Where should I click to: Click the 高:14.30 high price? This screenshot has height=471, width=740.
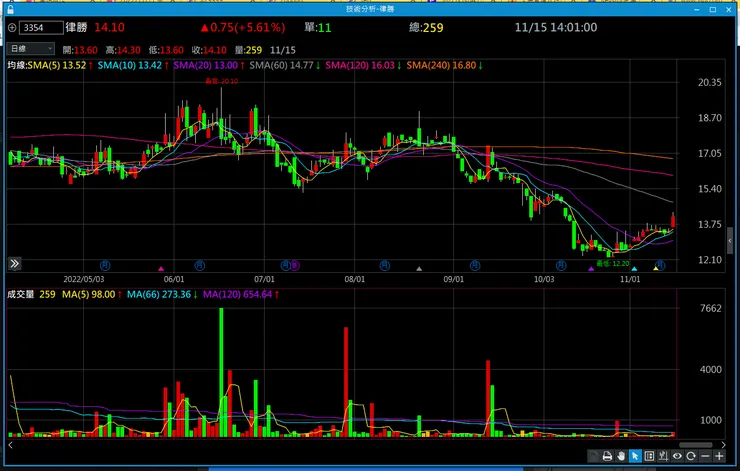123,50
